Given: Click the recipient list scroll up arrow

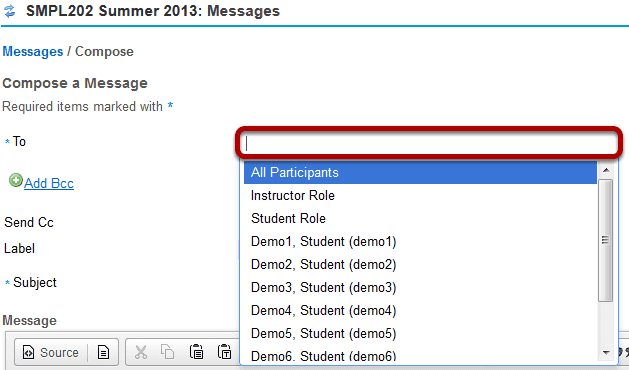Looking at the screenshot, I should (606, 170).
